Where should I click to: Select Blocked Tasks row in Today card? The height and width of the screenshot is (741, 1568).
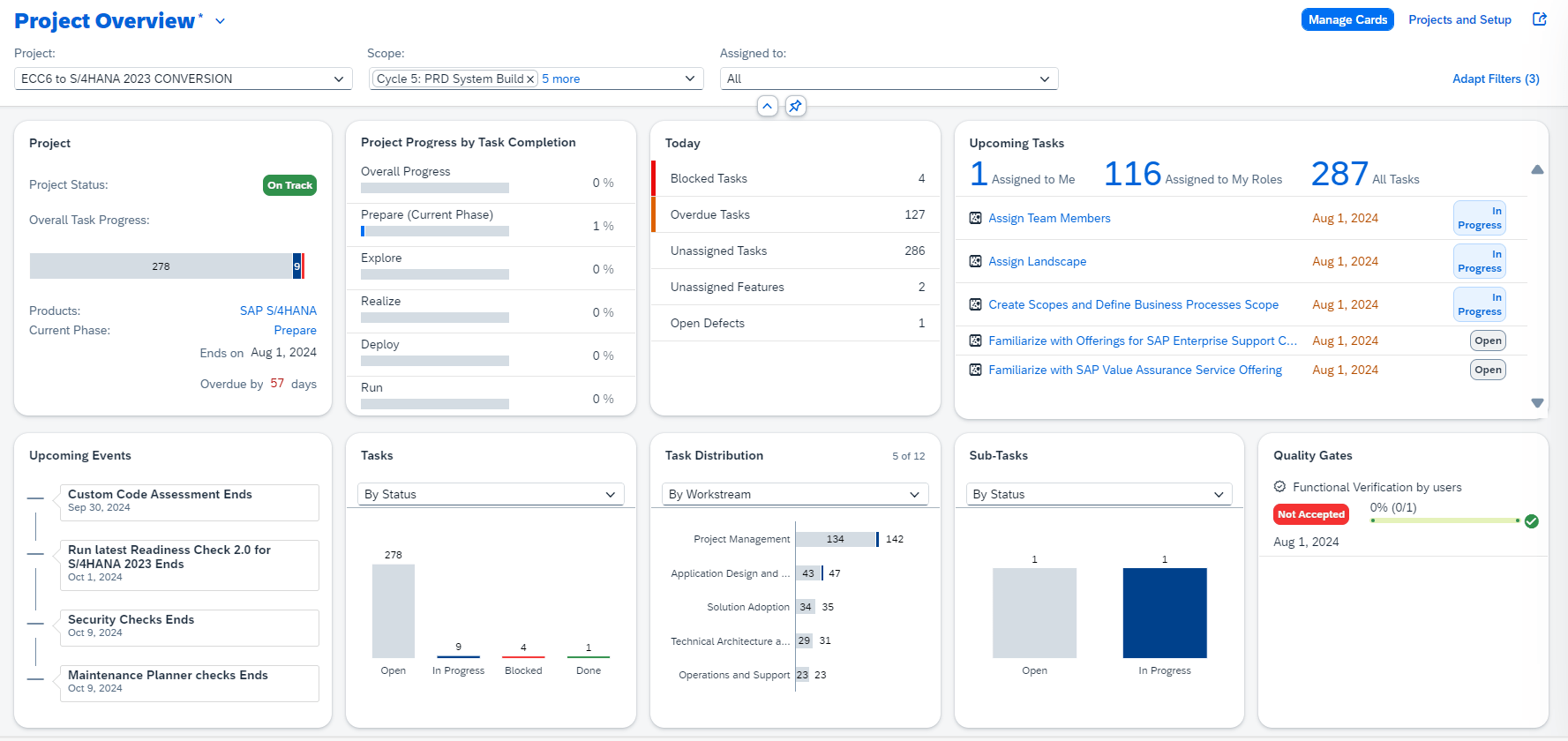(x=796, y=178)
